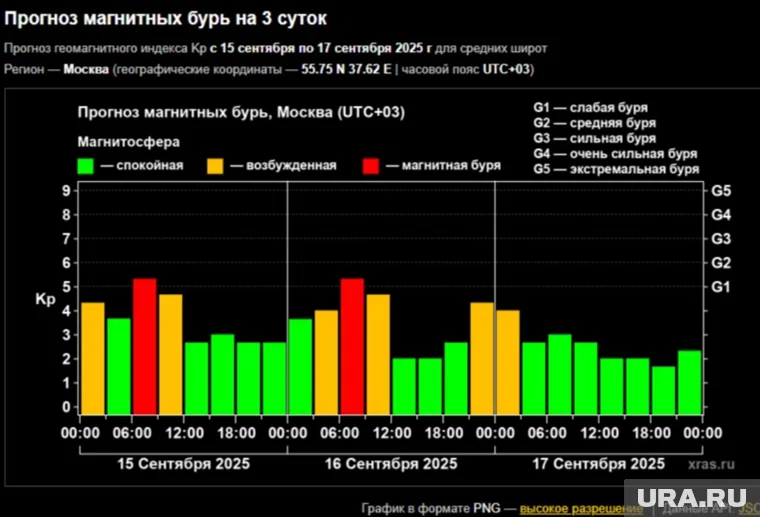Click the 'G5 — экстремальная буря' legend entry

click(615, 170)
